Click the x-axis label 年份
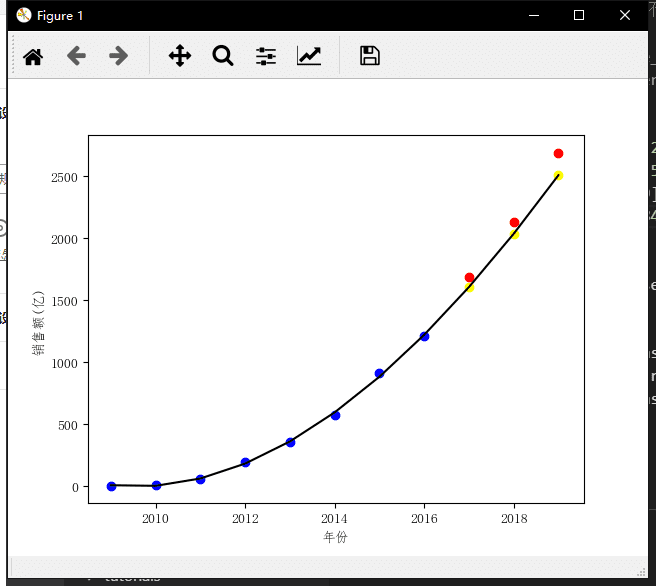 [x=335, y=538]
